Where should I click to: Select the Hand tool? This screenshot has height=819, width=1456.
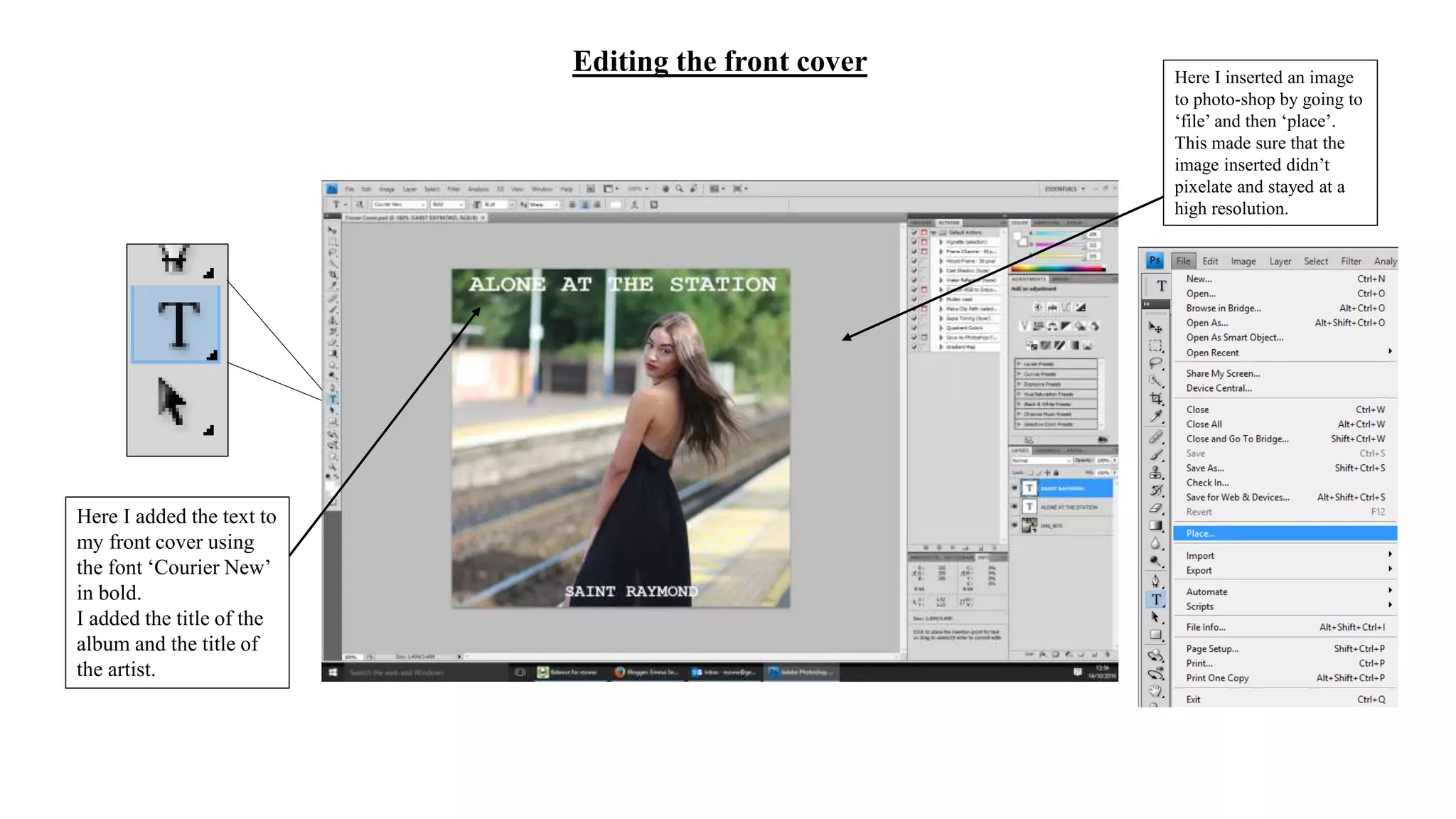point(1155,690)
